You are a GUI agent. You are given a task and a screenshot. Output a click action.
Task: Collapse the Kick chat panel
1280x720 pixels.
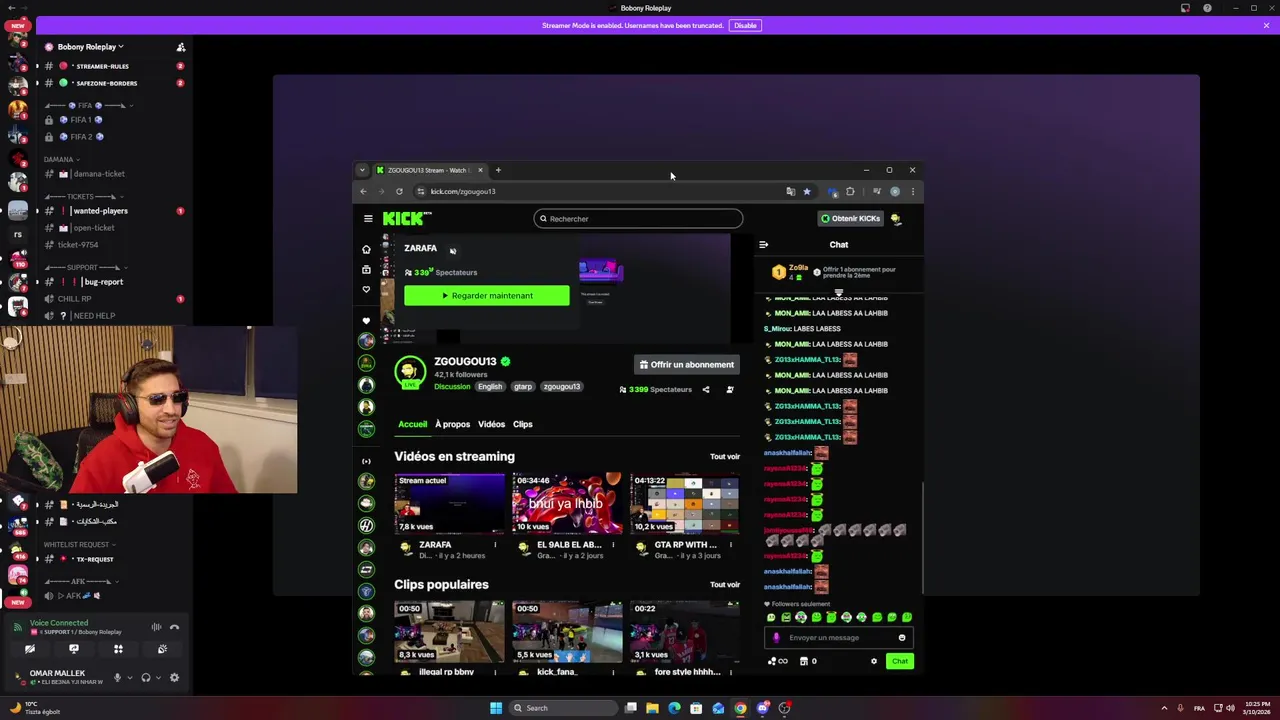764,245
